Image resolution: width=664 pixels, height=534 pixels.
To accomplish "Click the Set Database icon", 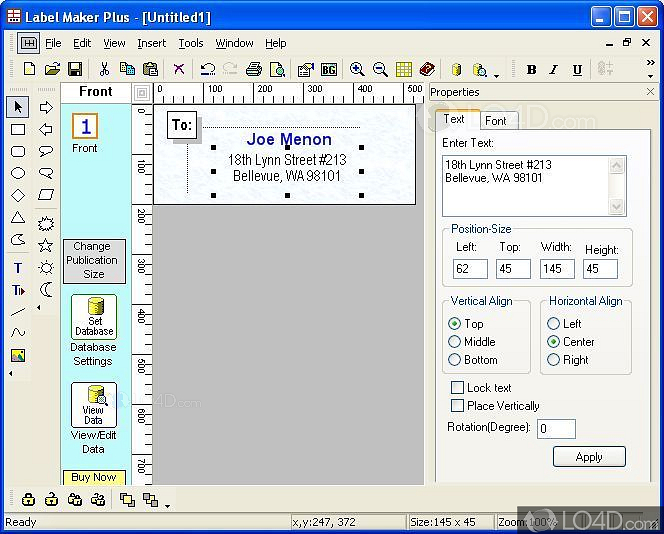I will [x=93, y=317].
